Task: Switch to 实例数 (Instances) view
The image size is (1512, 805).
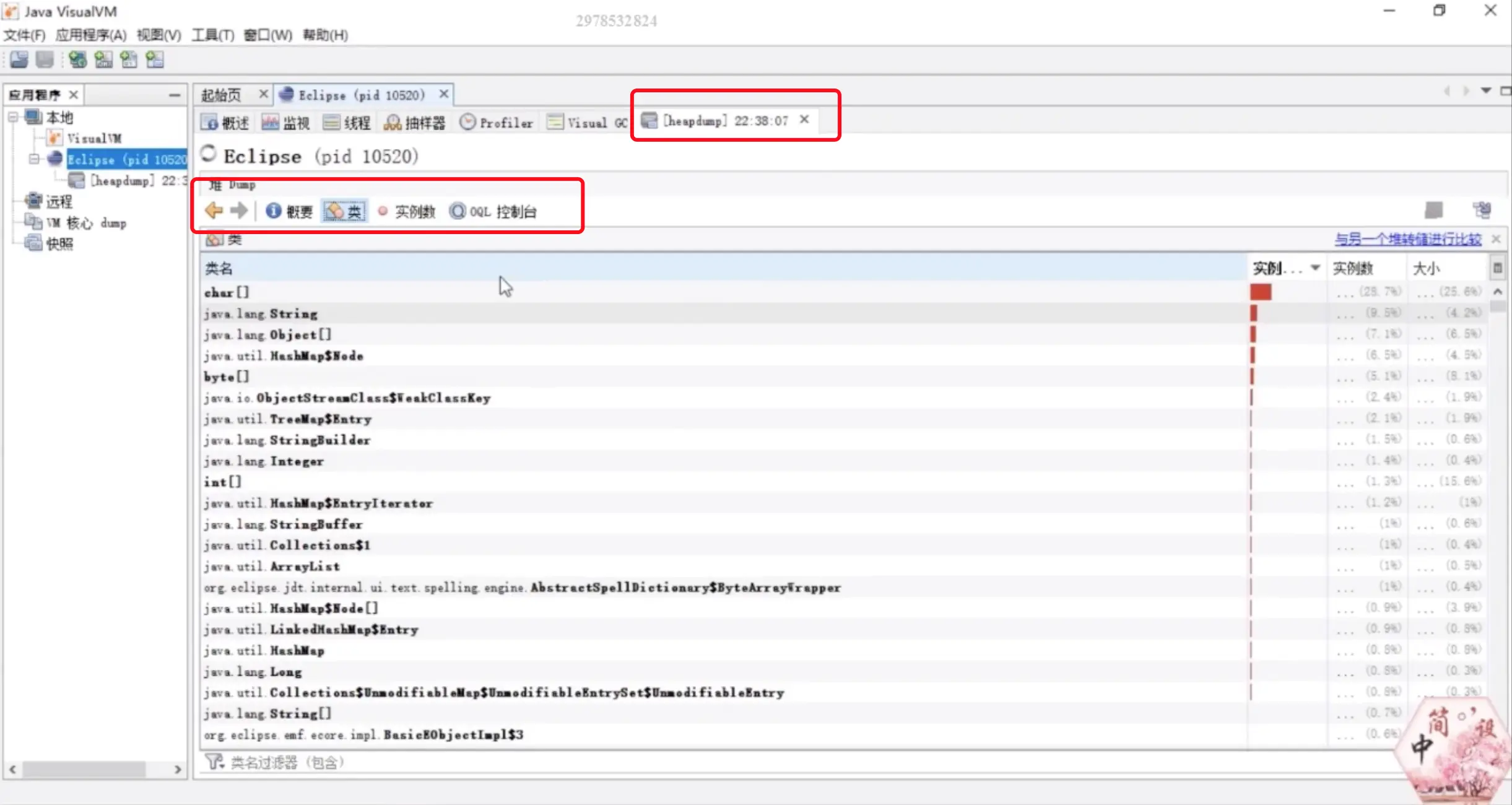Action: 407,212
